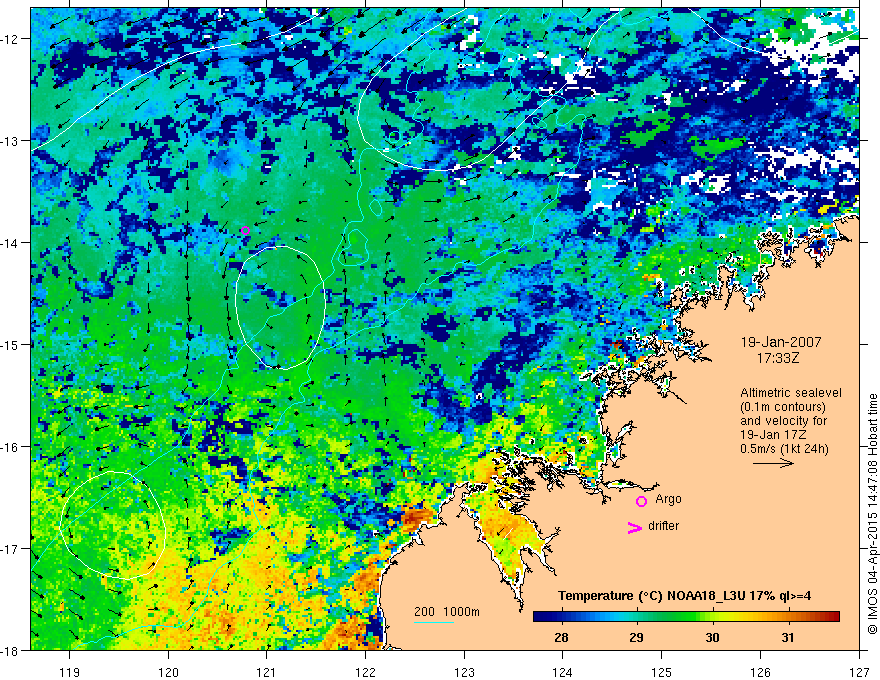
Task: Click the colorbar tick label 31
Action: tap(788, 637)
